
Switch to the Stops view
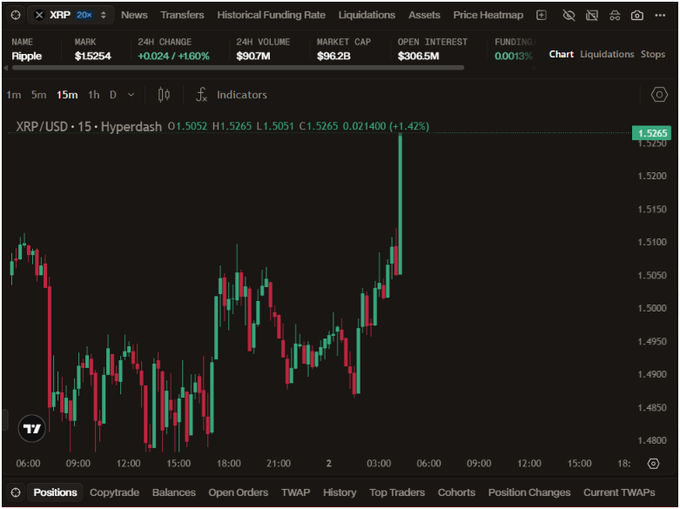653,54
